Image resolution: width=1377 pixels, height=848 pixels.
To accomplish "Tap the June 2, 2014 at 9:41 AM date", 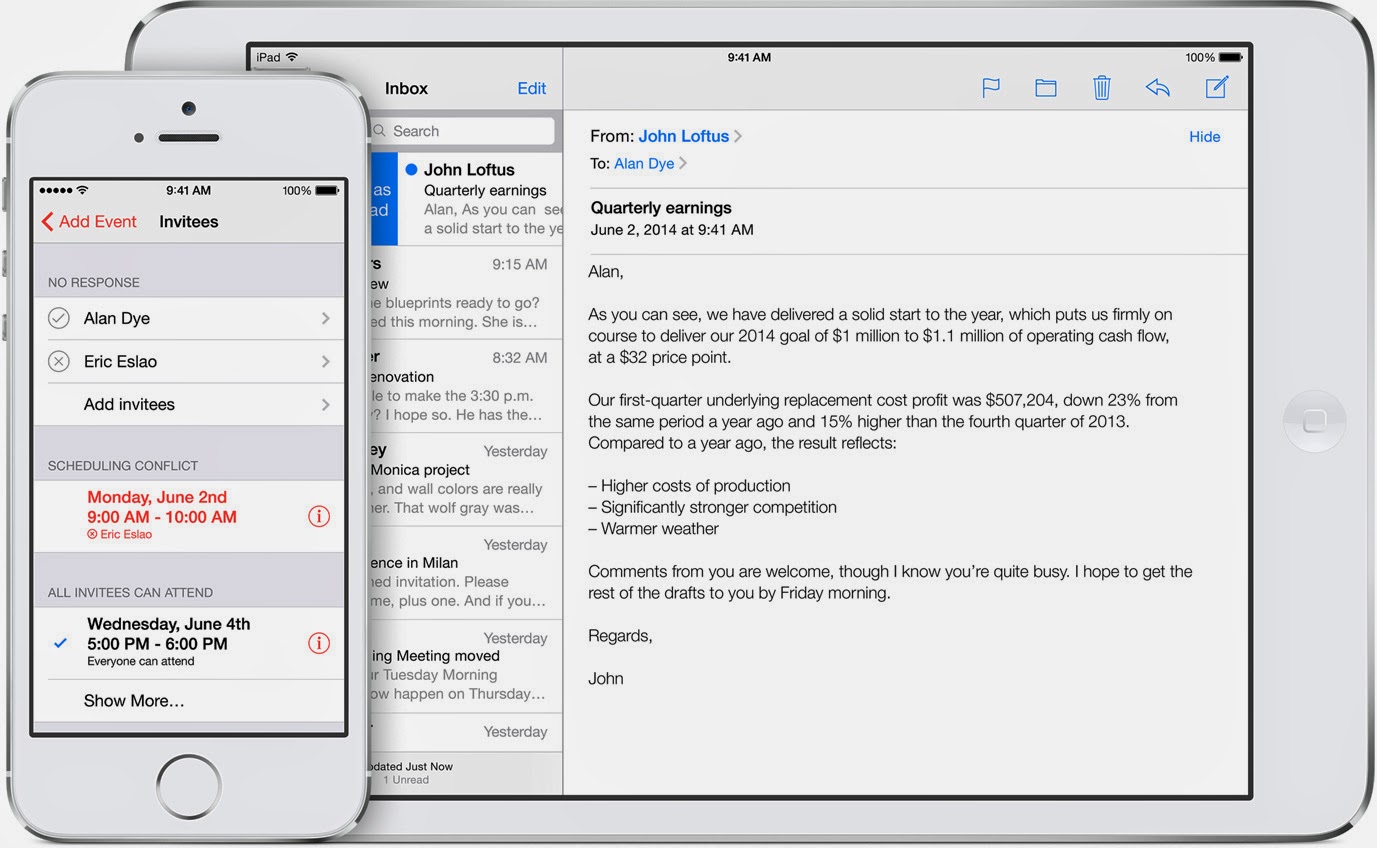I will pos(672,229).
